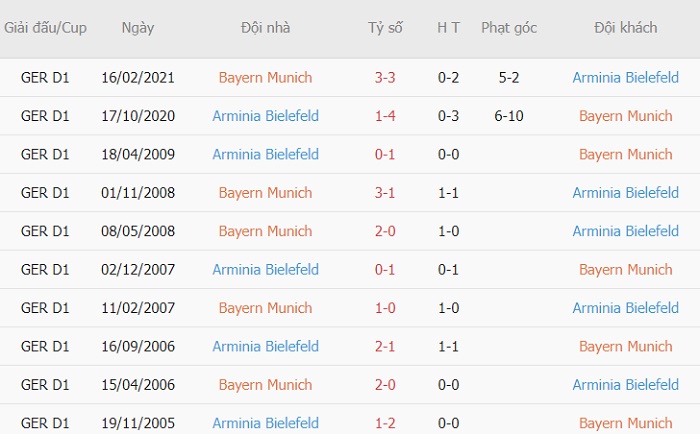
Task: Open the 0-1 score from 02/12/2007
Action: click(x=385, y=270)
